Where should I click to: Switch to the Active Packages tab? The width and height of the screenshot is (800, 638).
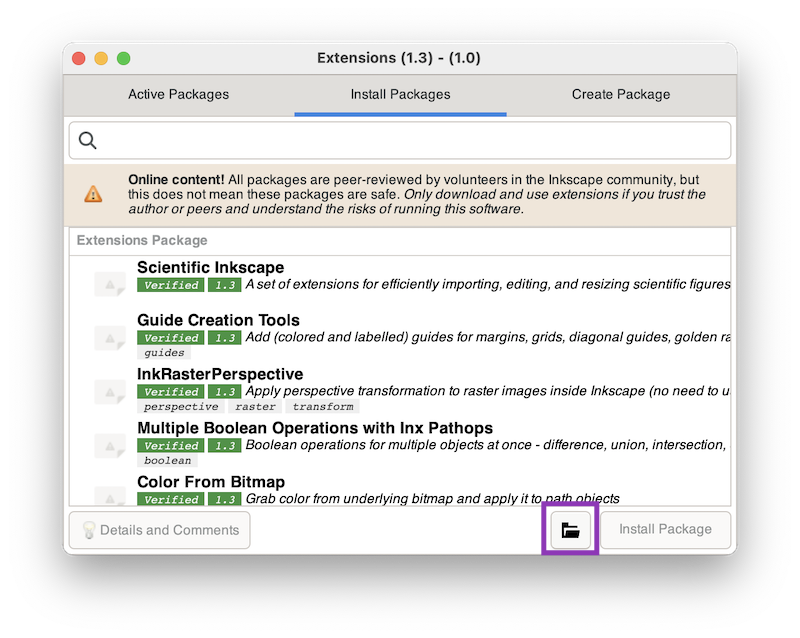[x=178, y=95]
